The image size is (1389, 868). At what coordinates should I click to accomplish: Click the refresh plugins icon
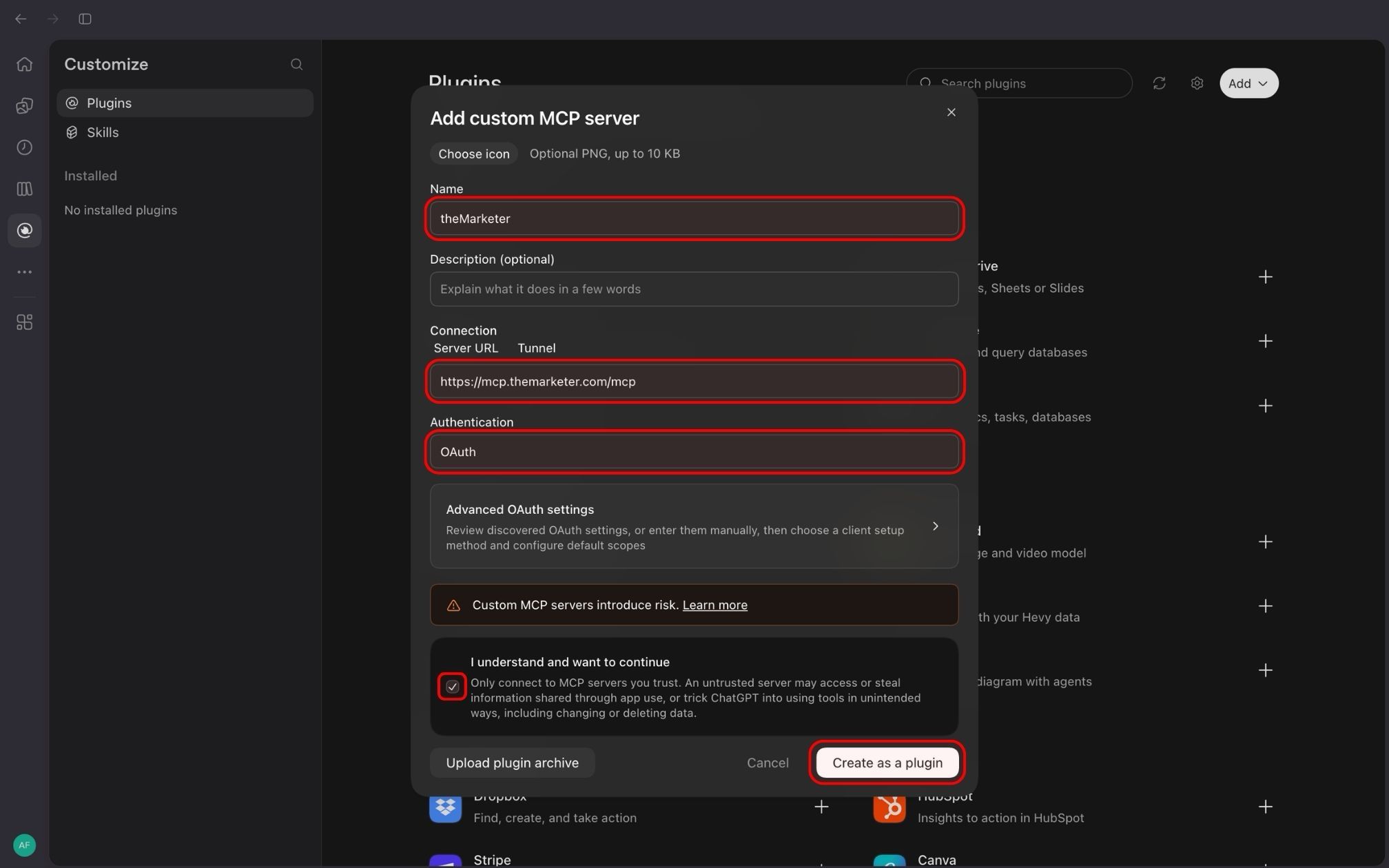click(x=1159, y=83)
